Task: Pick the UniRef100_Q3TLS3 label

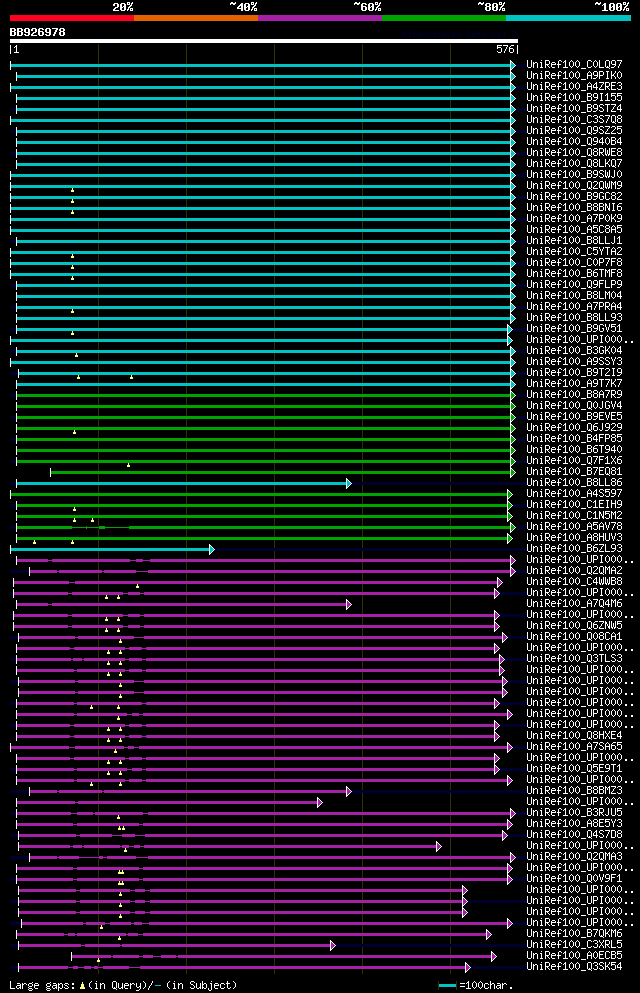Action: pyautogui.click(x=574, y=659)
